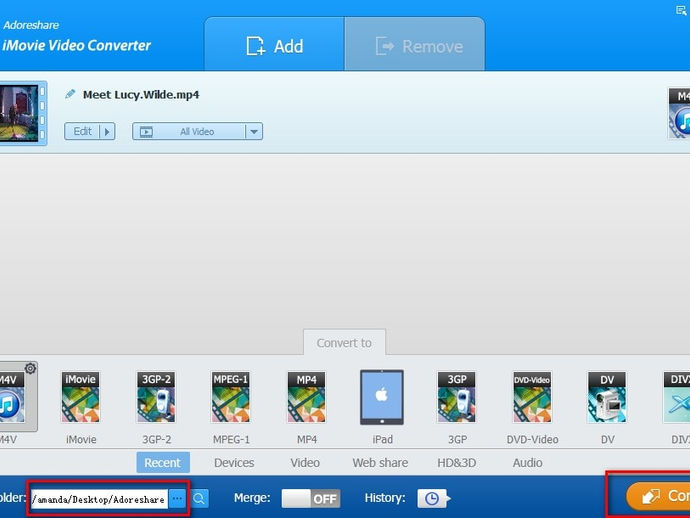Select the 3GP-2 output format icon

156,397
